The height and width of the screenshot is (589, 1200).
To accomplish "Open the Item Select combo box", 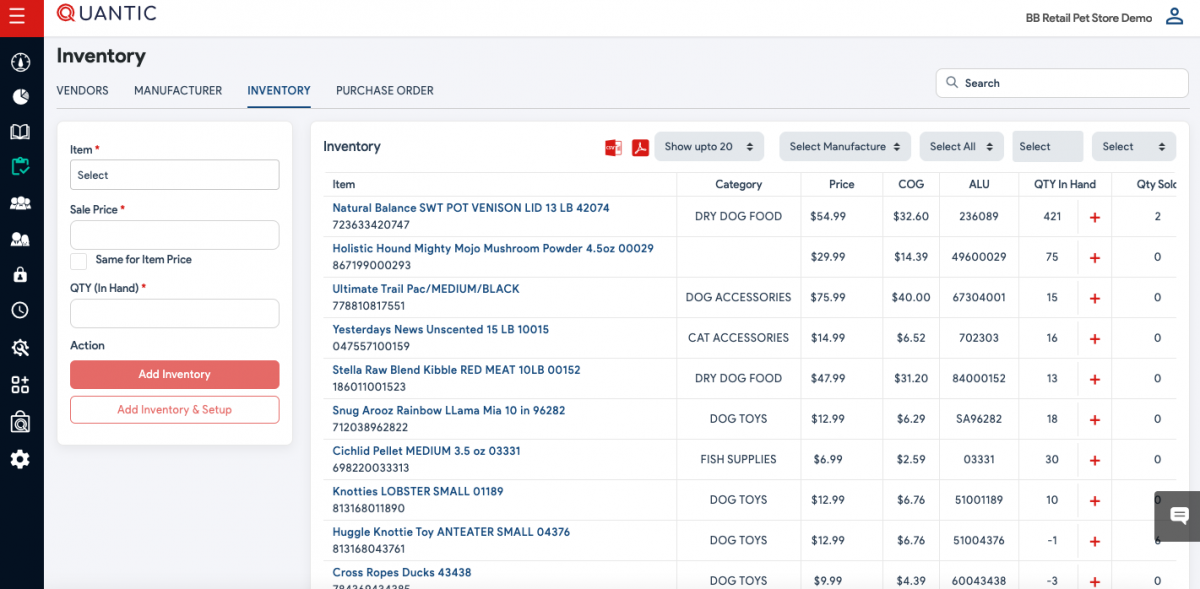I will pyautogui.click(x=174, y=175).
